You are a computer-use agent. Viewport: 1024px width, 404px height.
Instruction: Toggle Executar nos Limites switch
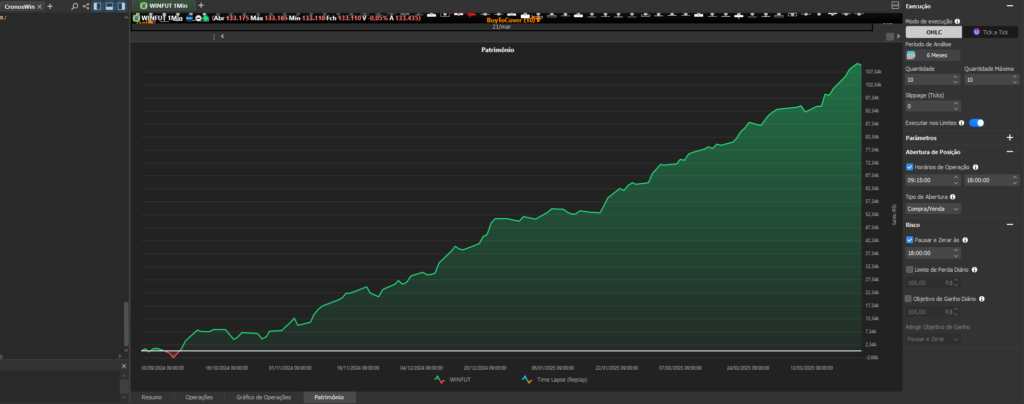976,123
